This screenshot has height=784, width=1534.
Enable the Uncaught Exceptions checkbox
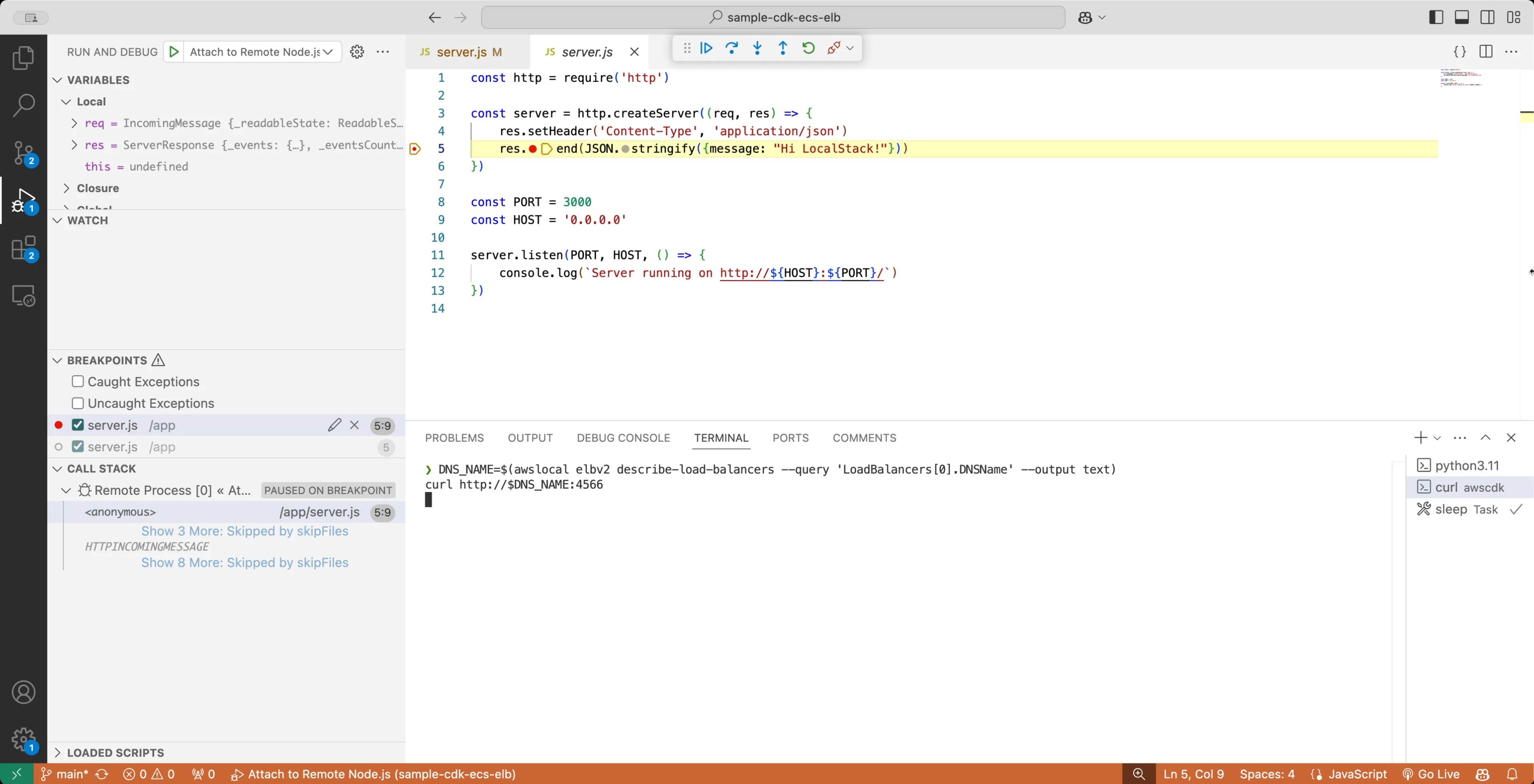[x=78, y=404]
